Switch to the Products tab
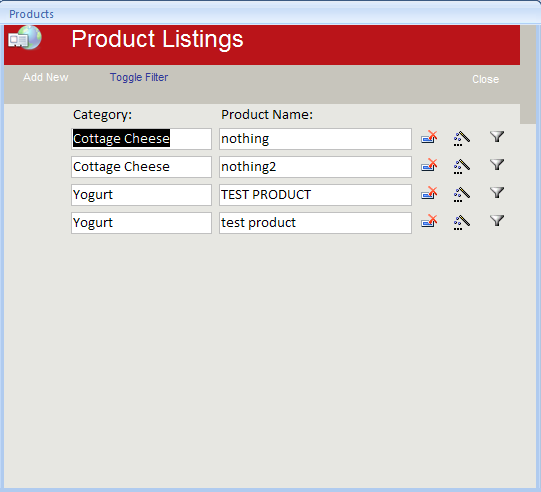 click(31, 14)
